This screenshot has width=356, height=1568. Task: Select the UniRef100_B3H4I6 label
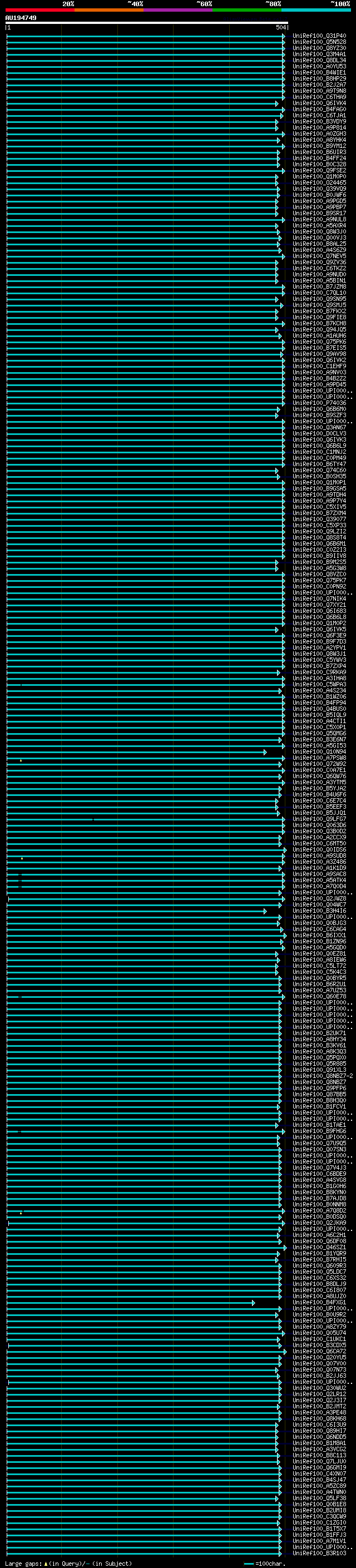pyautogui.click(x=319, y=911)
